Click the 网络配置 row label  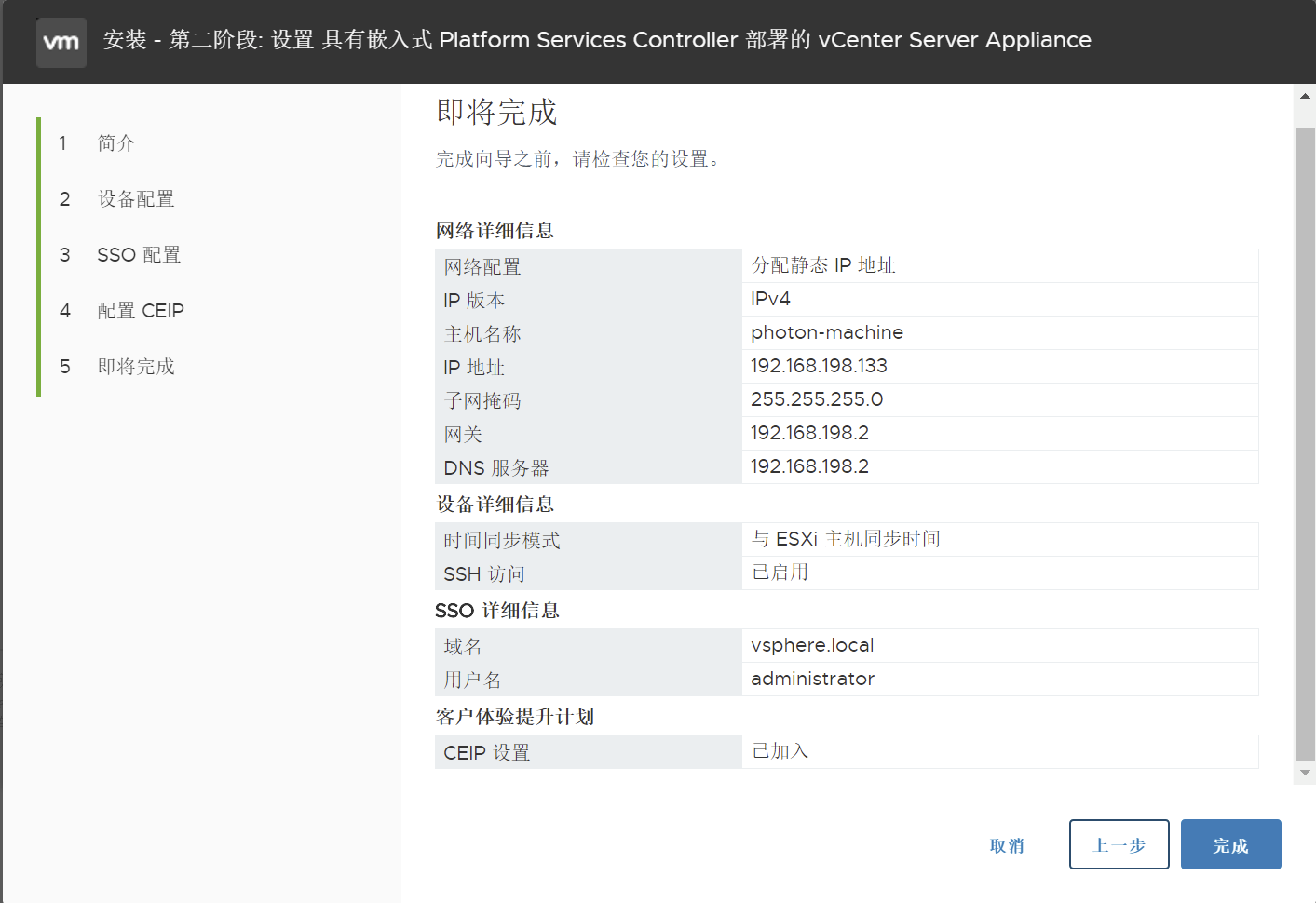click(482, 267)
